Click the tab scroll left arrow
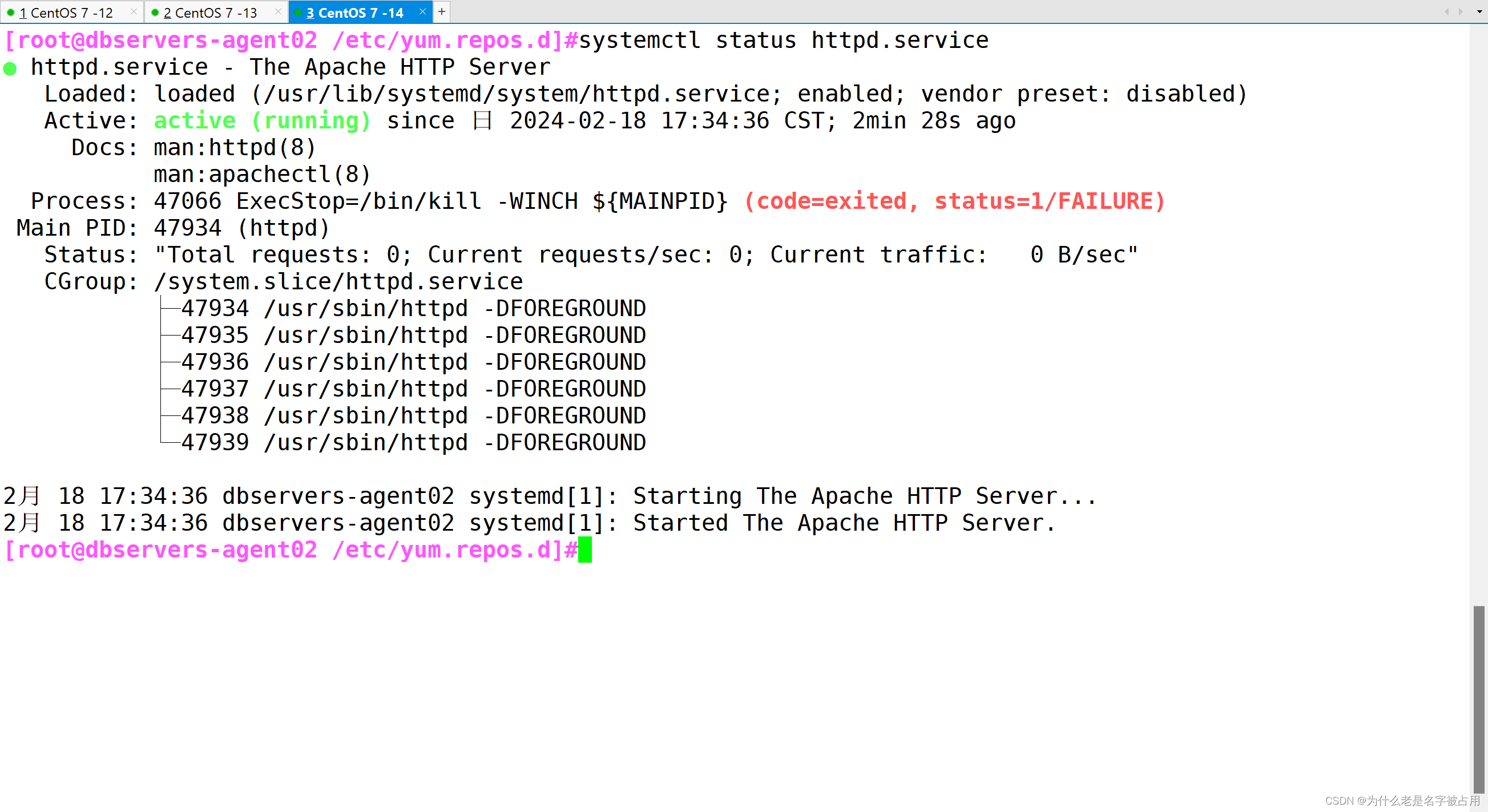This screenshot has width=1488, height=812. (x=1446, y=11)
